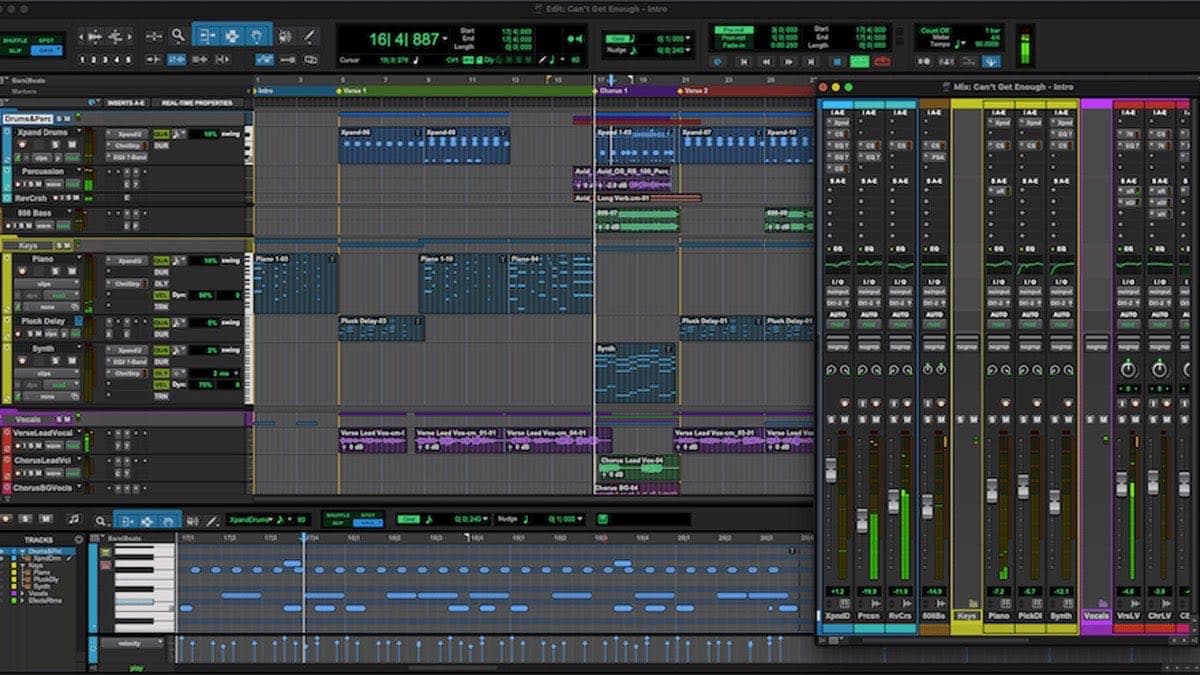Toggle QUA quantize on Plock Delay track
Screen dimensions: 1200x675
[x=160, y=323]
